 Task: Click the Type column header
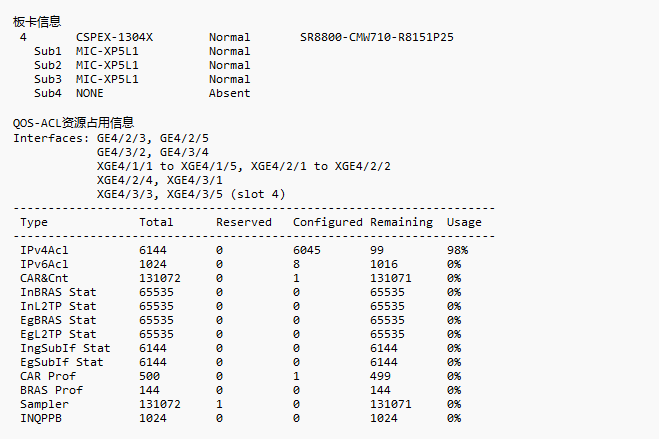[34, 222]
